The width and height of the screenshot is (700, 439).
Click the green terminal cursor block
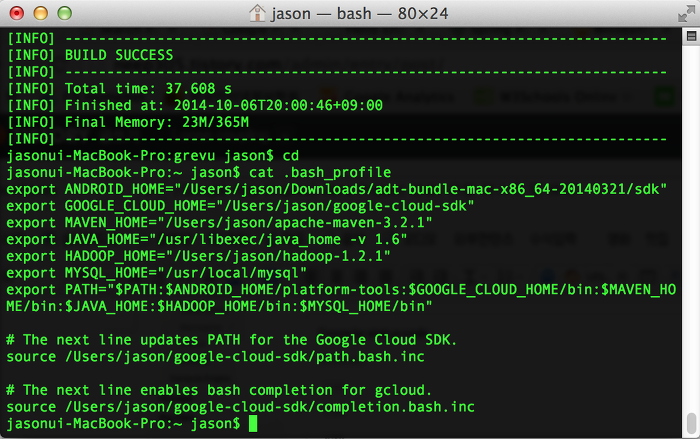tap(253, 423)
